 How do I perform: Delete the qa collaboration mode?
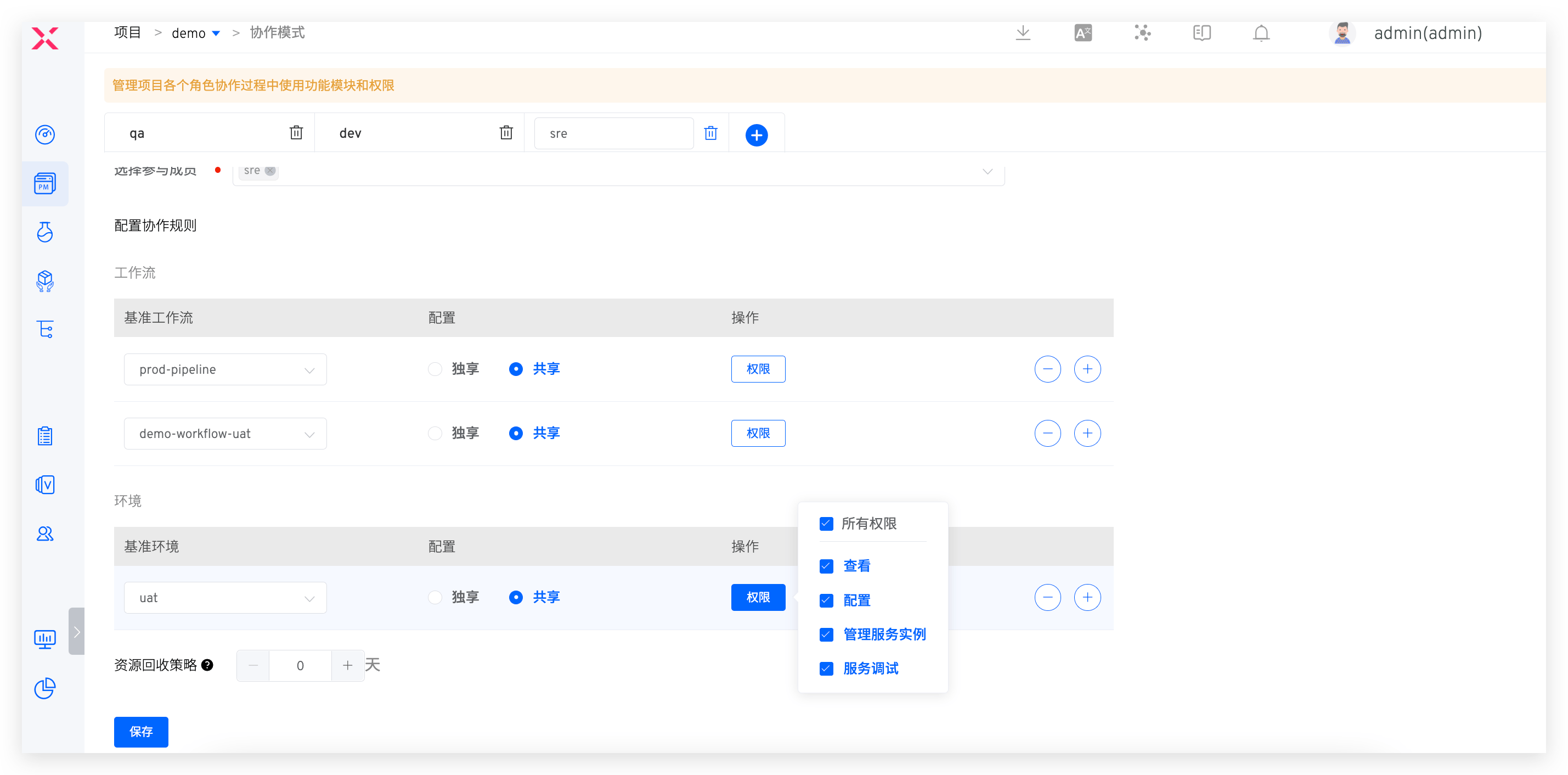pyautogui.click(x=296, y=133)
